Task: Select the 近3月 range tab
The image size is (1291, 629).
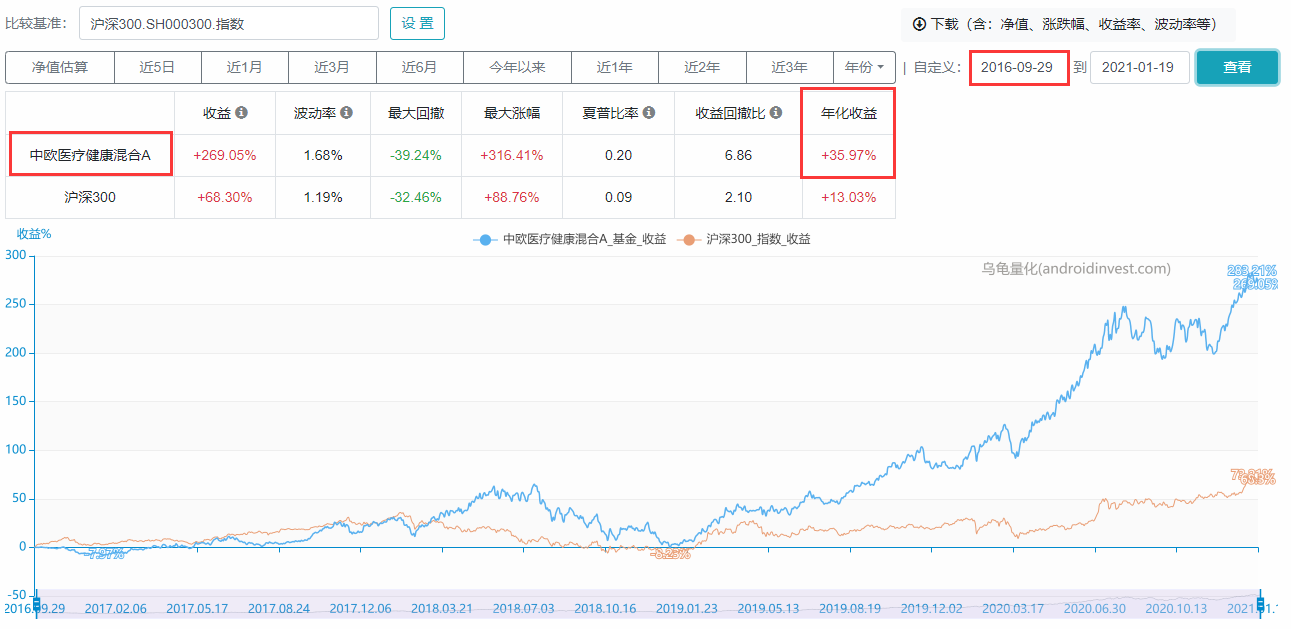Action: coord(332,67)
